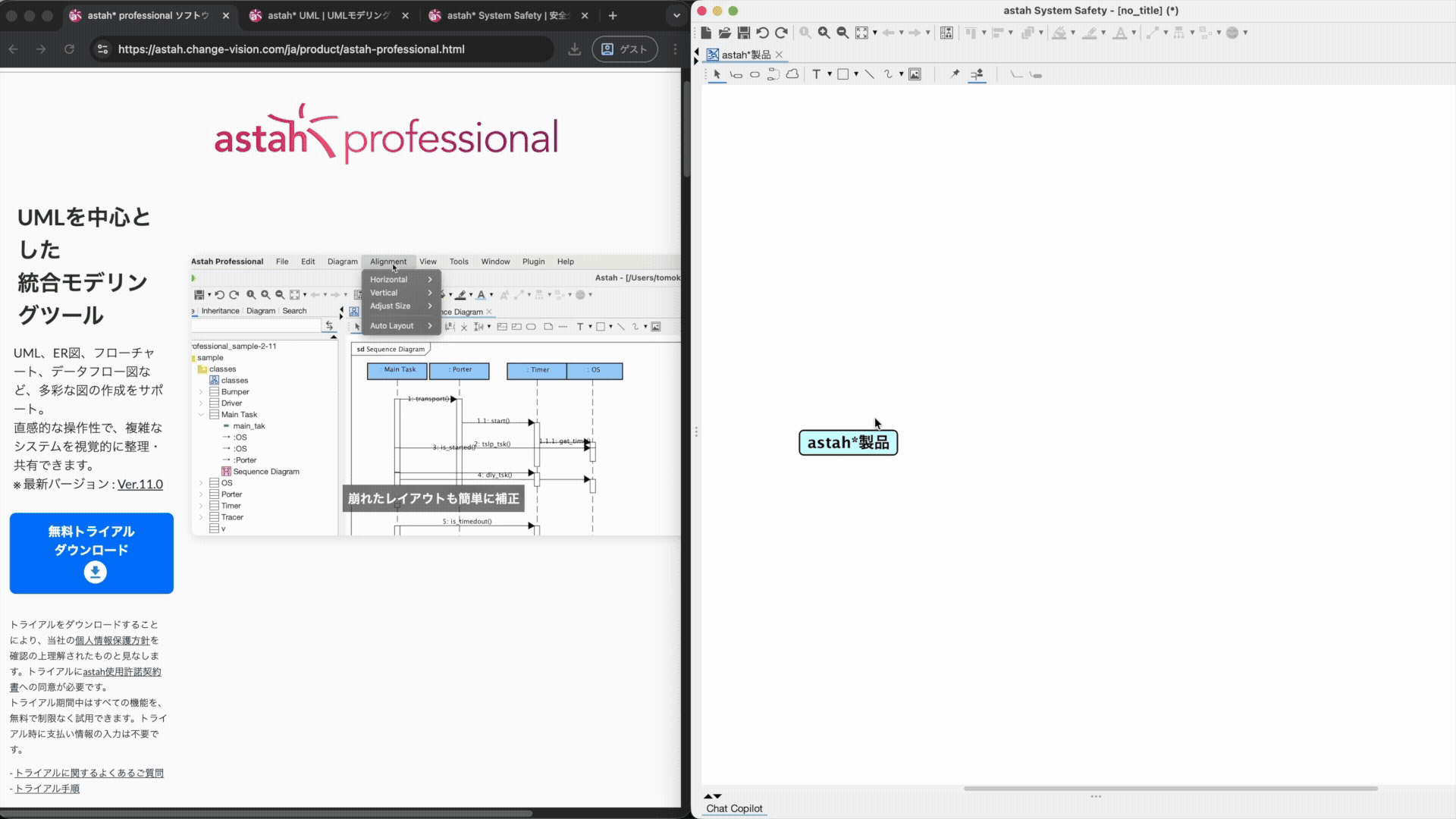The height and width of the screenshot is (819, 1456).
Task: Toggle the selected auto-layout mode icon
Action: click(977, 74)
